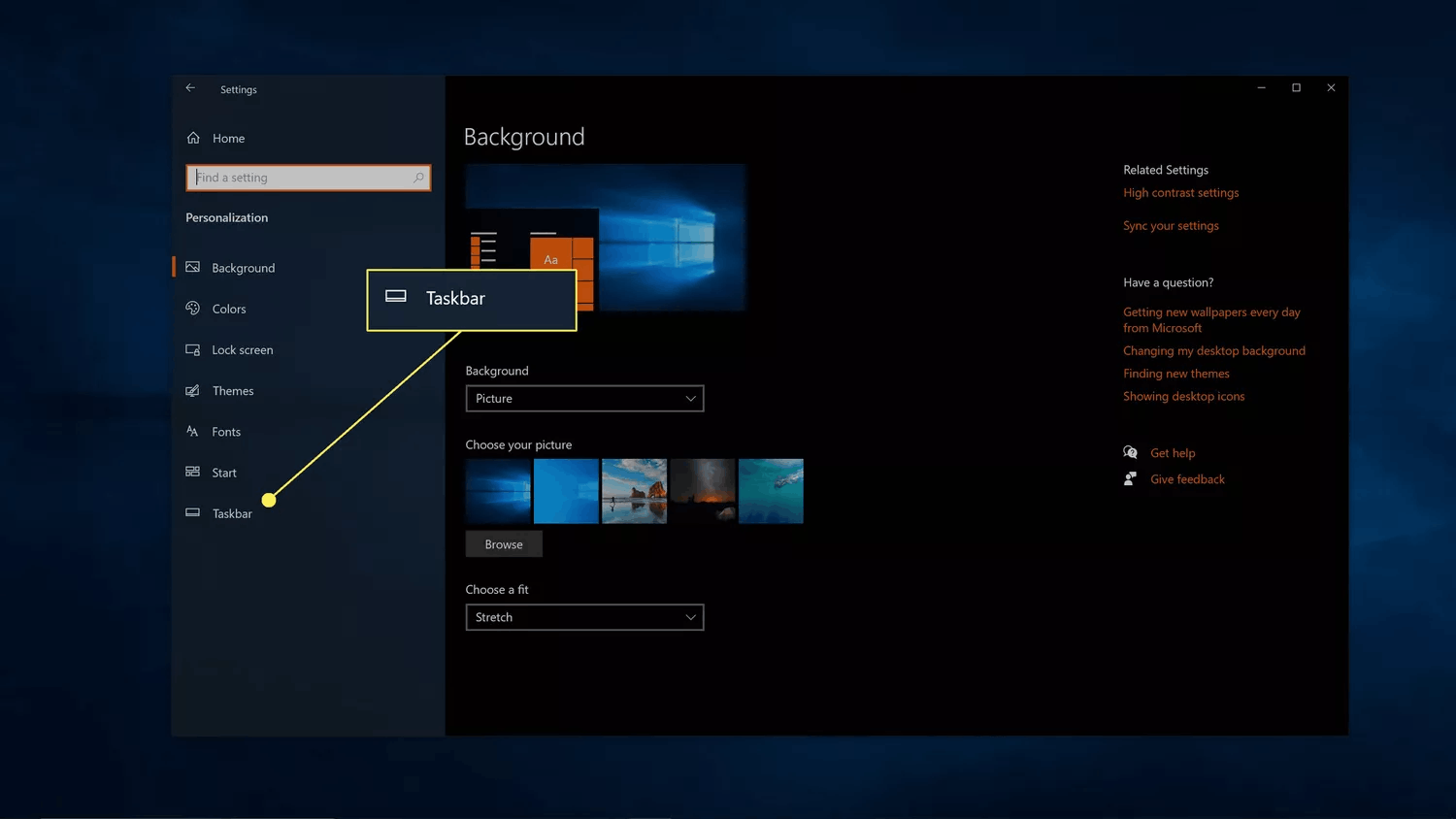Follow the Showing desktop icons link
The height and width of the screenshot is (819, 1456).
(1184, 396)
